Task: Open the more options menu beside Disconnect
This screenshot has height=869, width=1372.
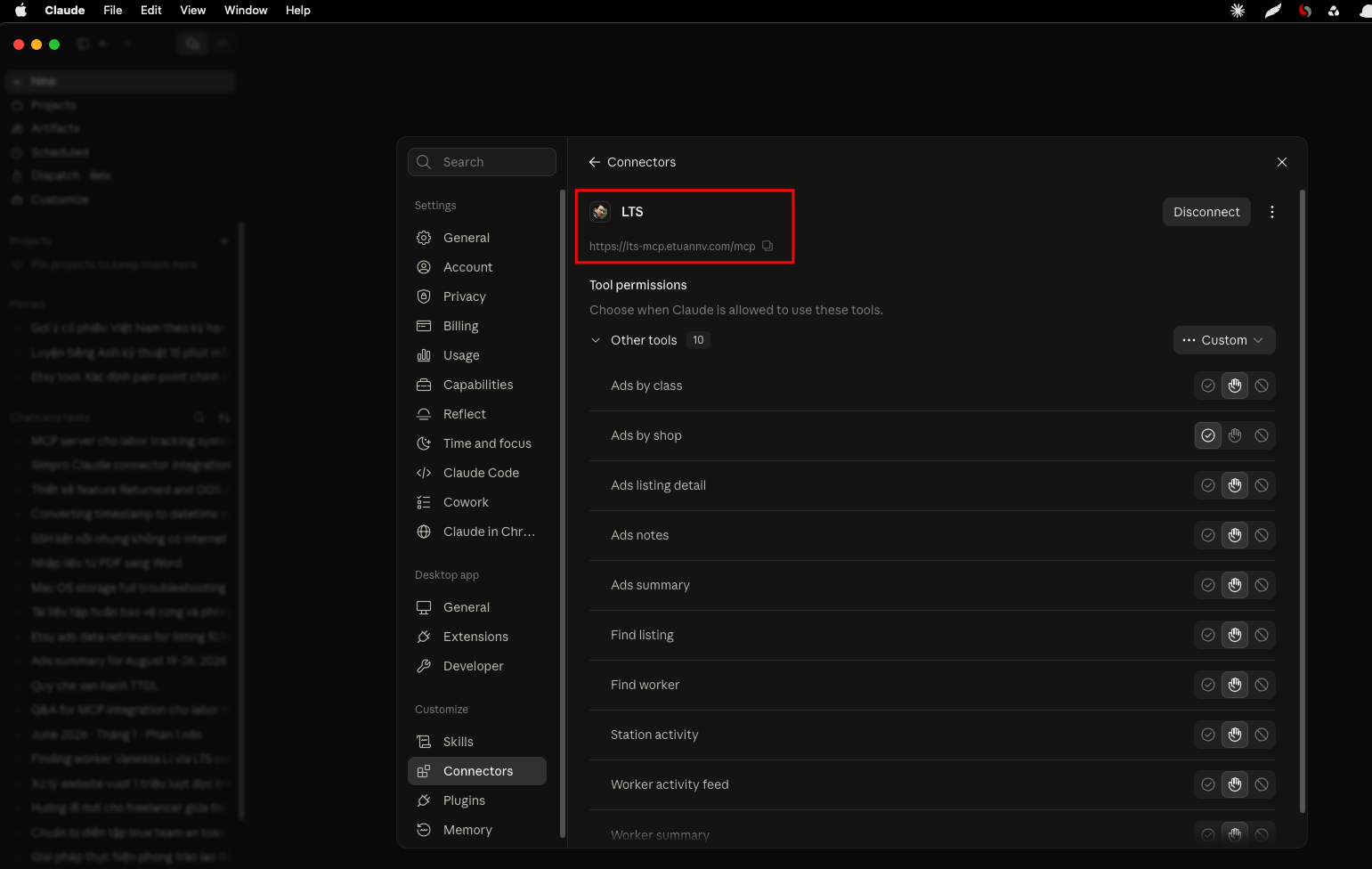Action: (1272, 212)
